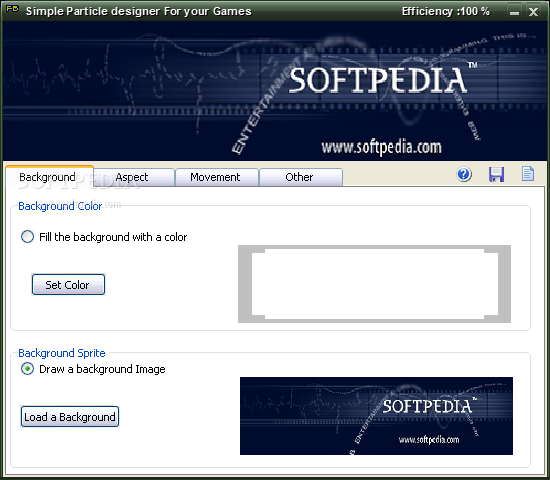Minimize the particle designer window
Screen dimensions: 550x480
[514, 12]
